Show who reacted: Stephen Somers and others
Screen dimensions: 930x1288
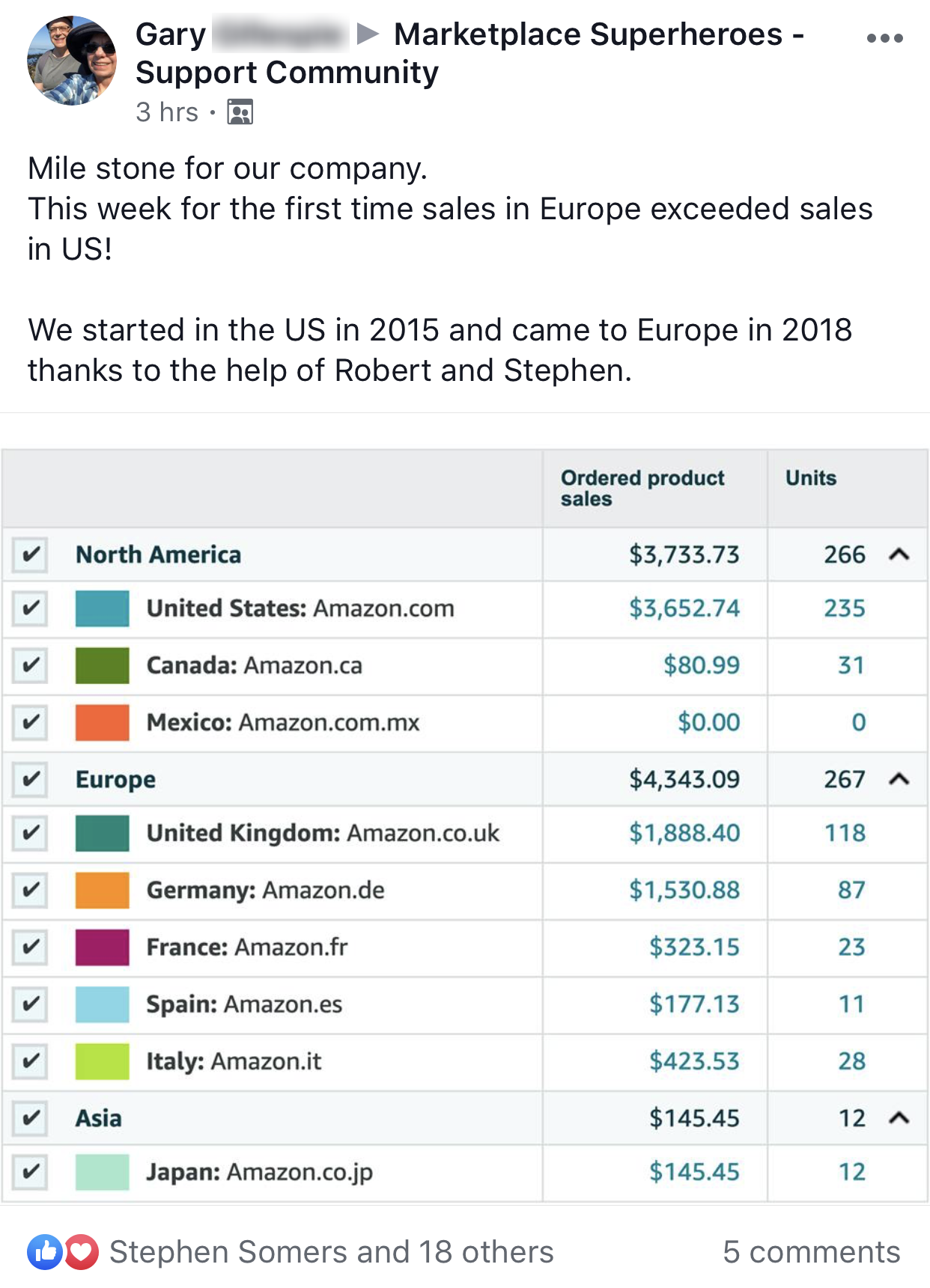331,1252
